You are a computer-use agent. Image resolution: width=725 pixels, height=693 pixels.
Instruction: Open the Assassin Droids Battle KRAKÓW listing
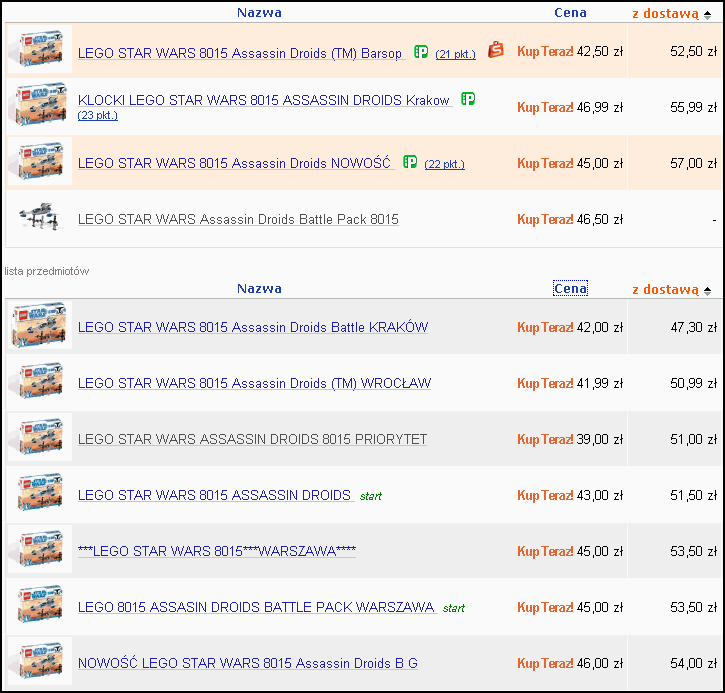pos(253,327)
